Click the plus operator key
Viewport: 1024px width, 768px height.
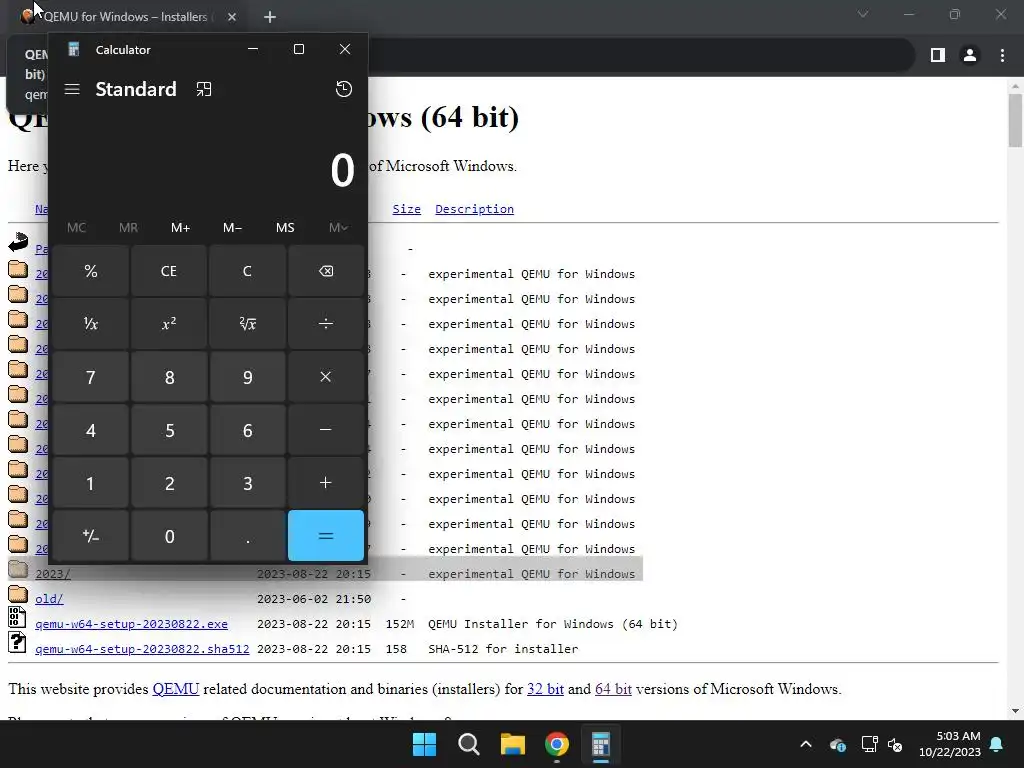pos(325,483)
